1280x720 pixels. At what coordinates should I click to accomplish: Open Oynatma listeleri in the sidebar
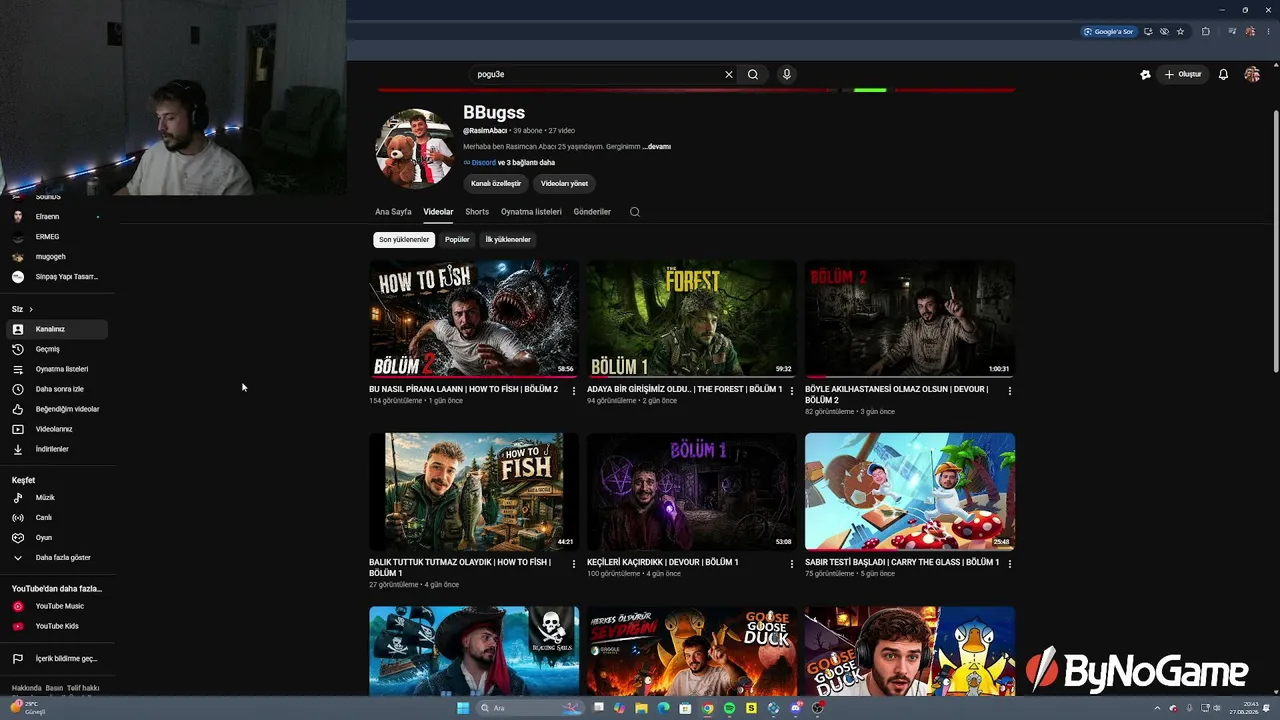coord(55,369)
